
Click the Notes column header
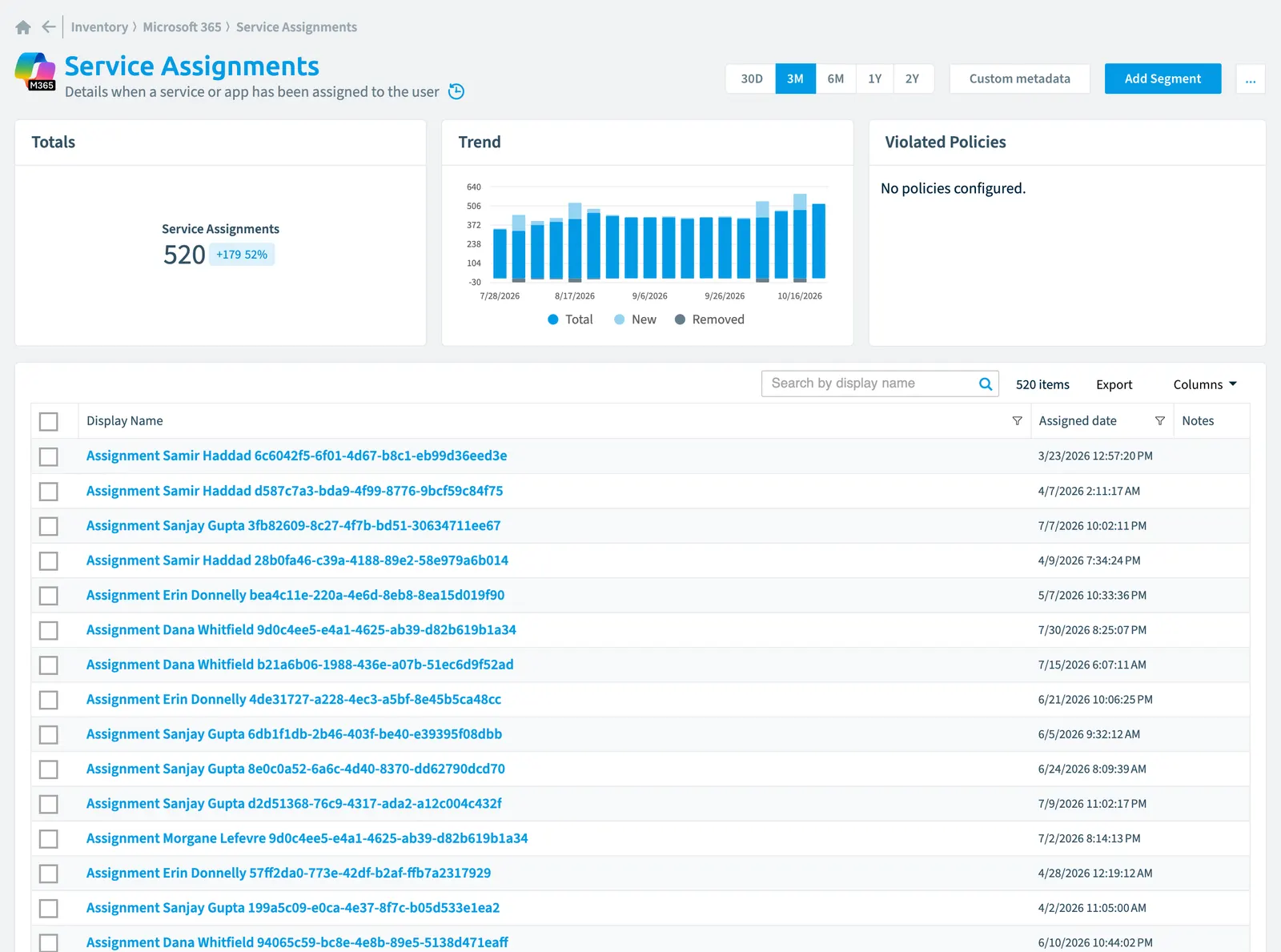(x=1198, y=421)
